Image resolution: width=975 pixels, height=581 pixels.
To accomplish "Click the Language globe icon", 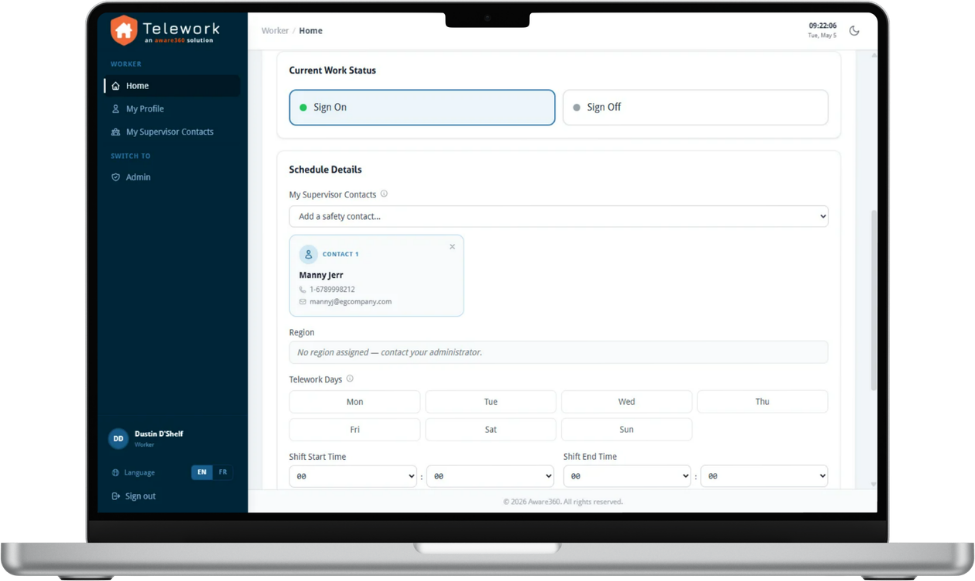I will 115,473.
